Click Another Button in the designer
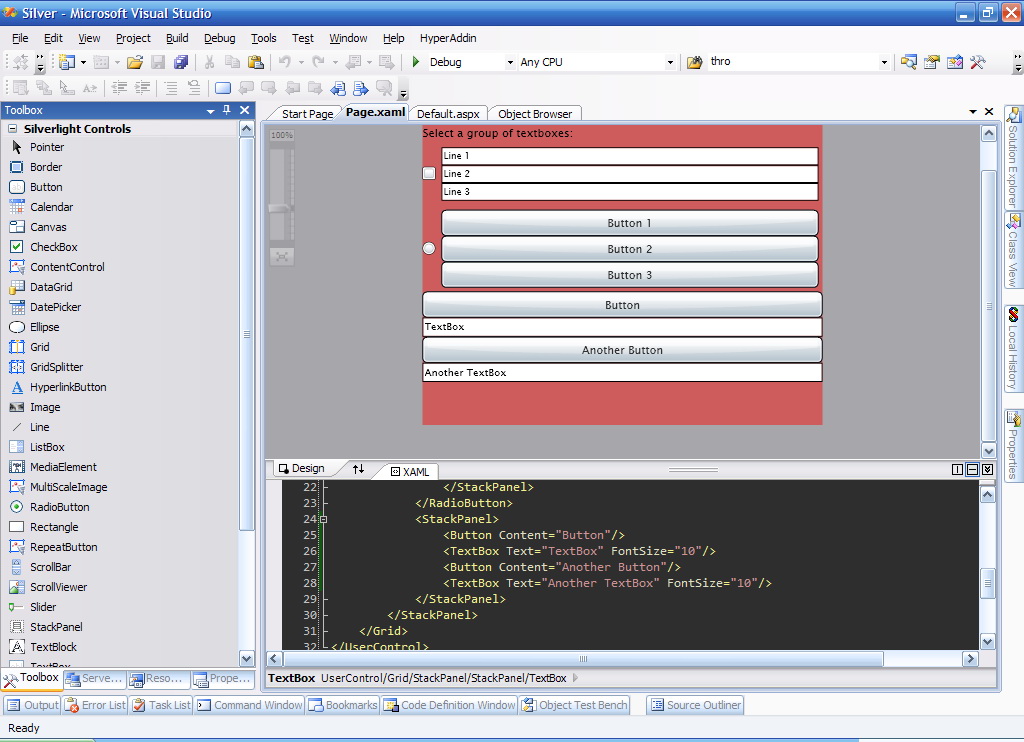The image size is (1024, 742). [622, 350]
